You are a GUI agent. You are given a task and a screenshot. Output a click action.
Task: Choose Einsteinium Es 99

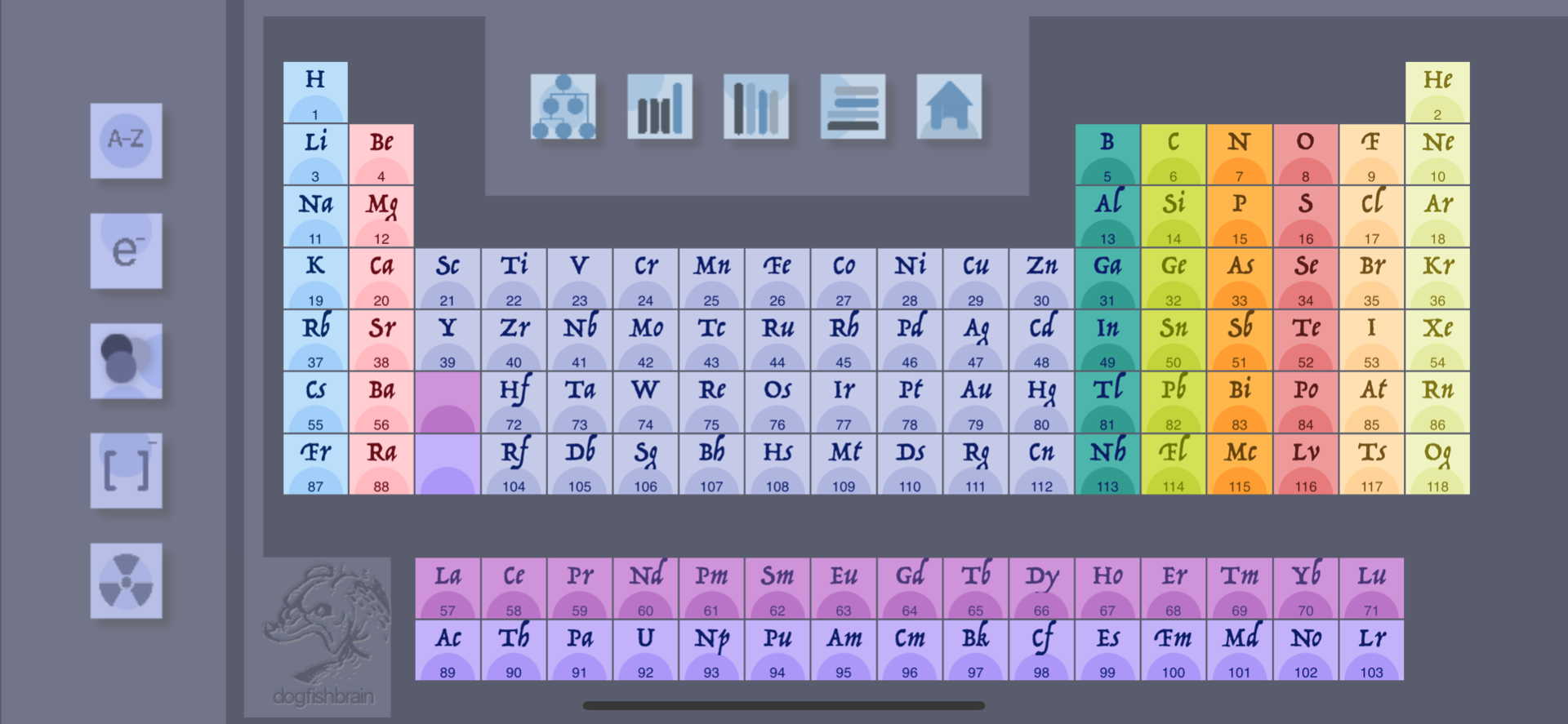coord(1107,651)
